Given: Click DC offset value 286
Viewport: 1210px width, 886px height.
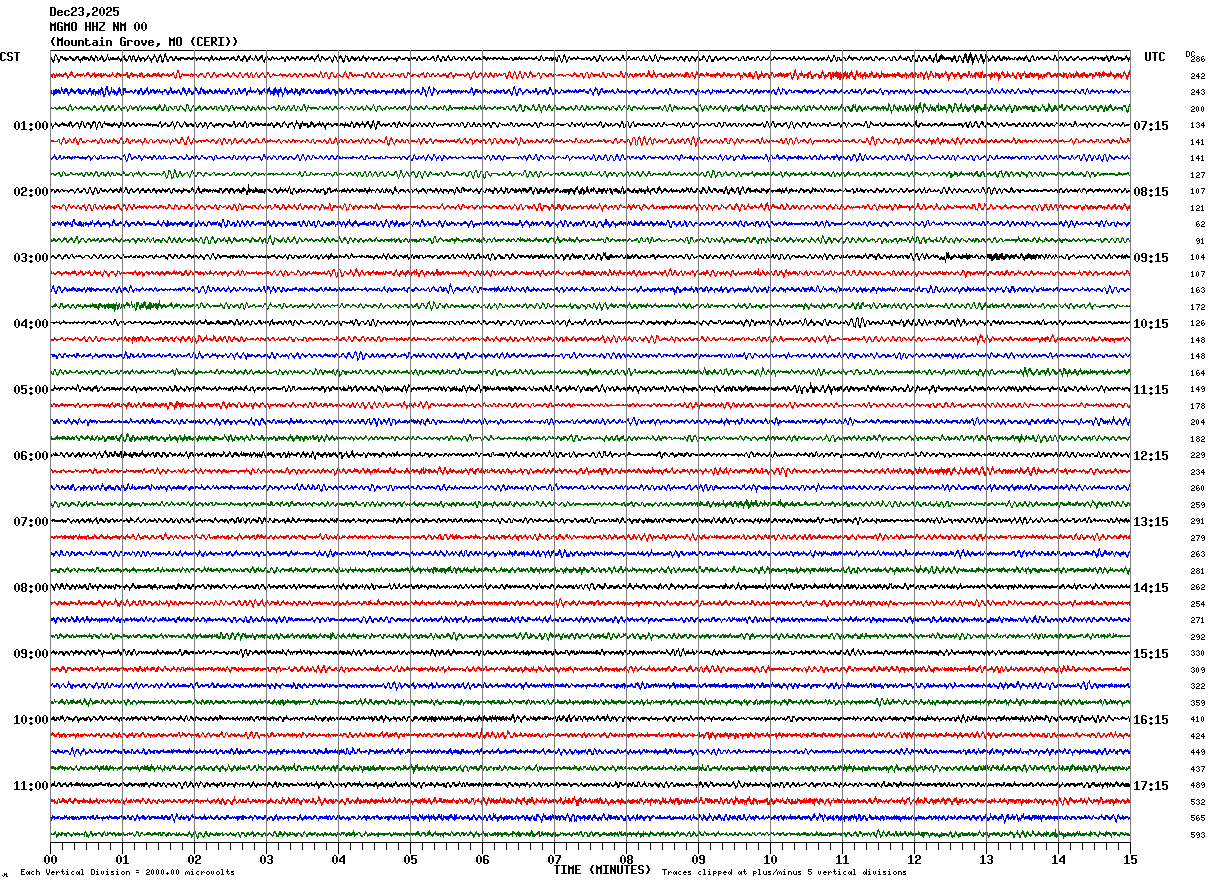Looking at the screenshot, I should tap(1198, 60).
